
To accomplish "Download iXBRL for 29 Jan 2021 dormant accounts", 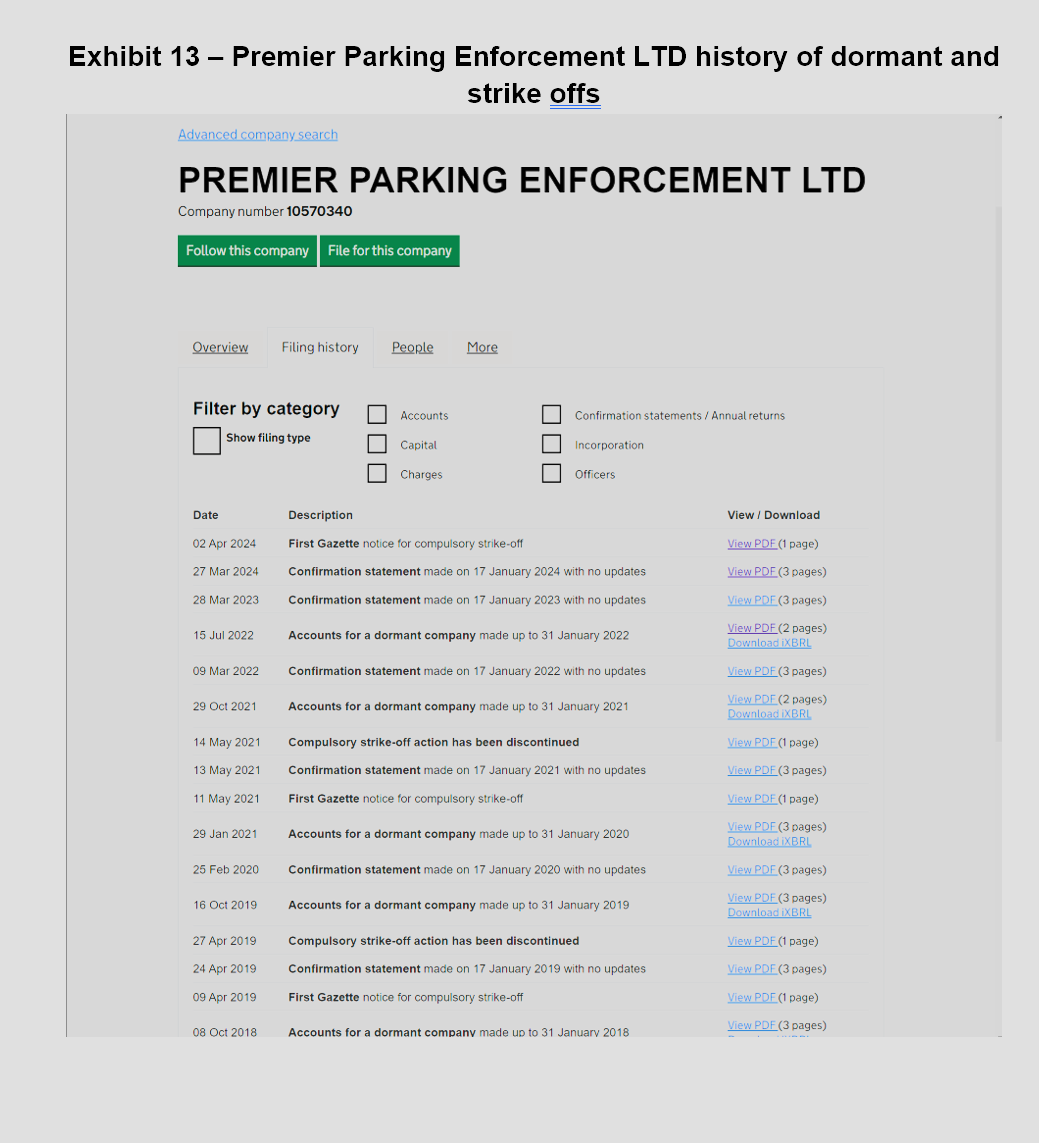I will tap(769, 841).
